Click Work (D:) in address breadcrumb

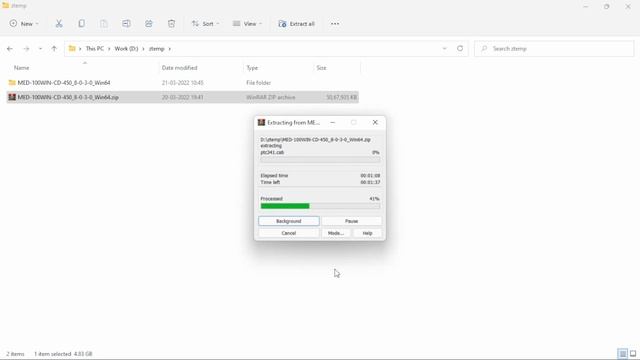(x=126, y=49)
